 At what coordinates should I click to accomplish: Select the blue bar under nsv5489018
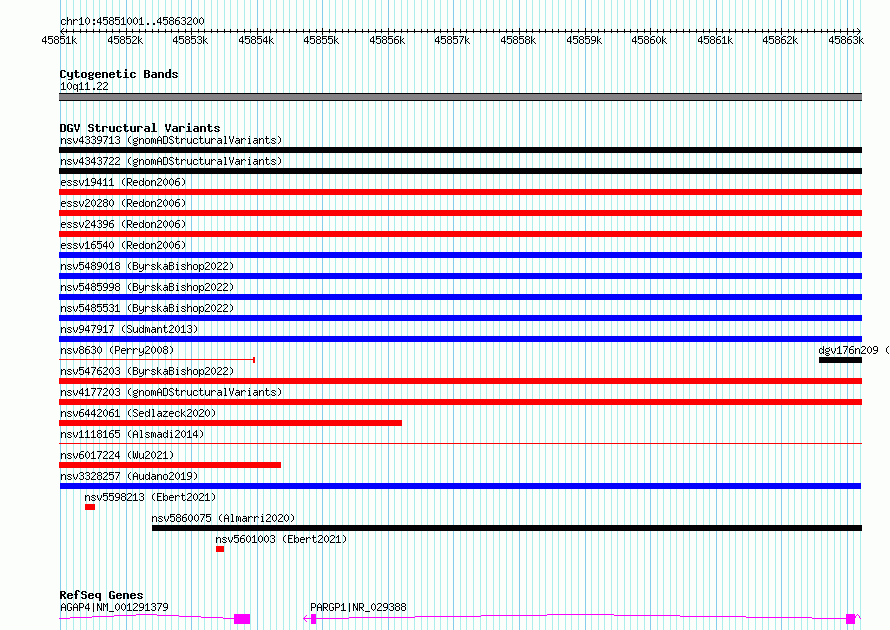[x=460, y=276]
